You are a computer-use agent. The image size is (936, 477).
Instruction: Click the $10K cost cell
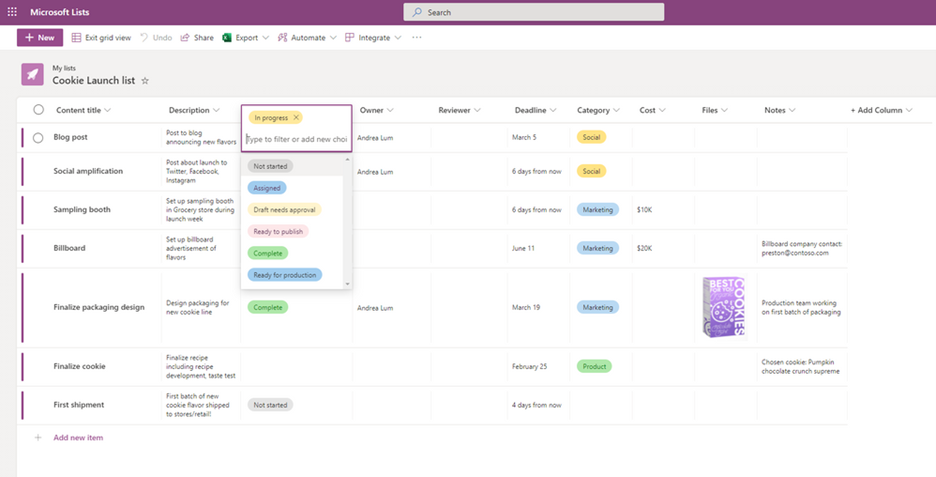click(x=645, y=210)
